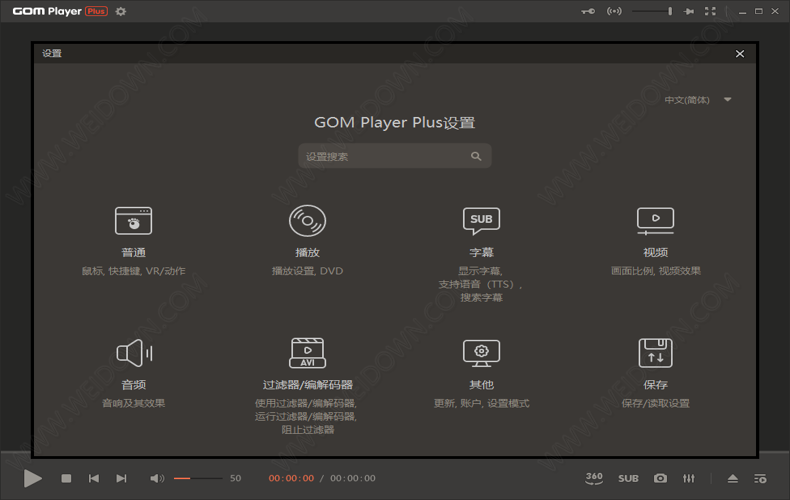
Task: Click the 音频 category title
Action: 134,385
